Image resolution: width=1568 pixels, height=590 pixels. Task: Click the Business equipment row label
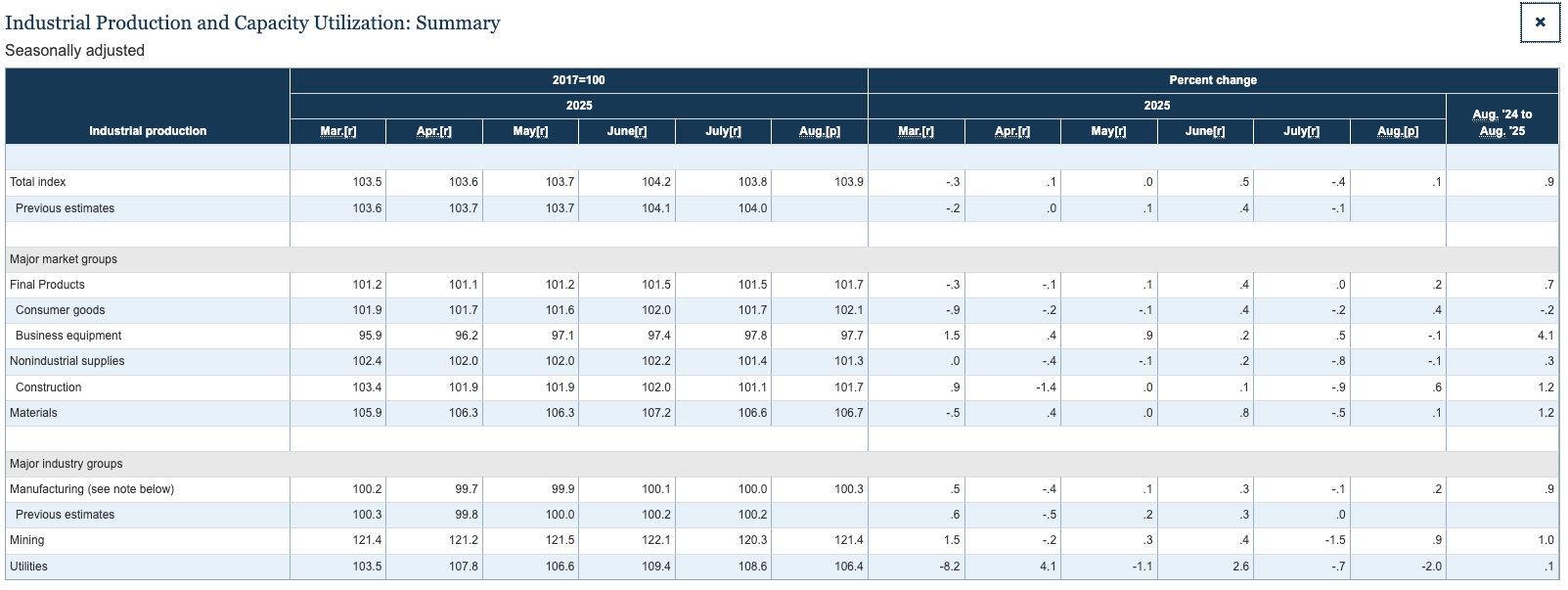[68, 336]
